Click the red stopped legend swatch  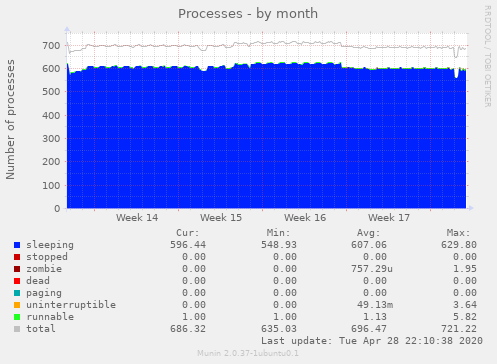coord(17,257)
